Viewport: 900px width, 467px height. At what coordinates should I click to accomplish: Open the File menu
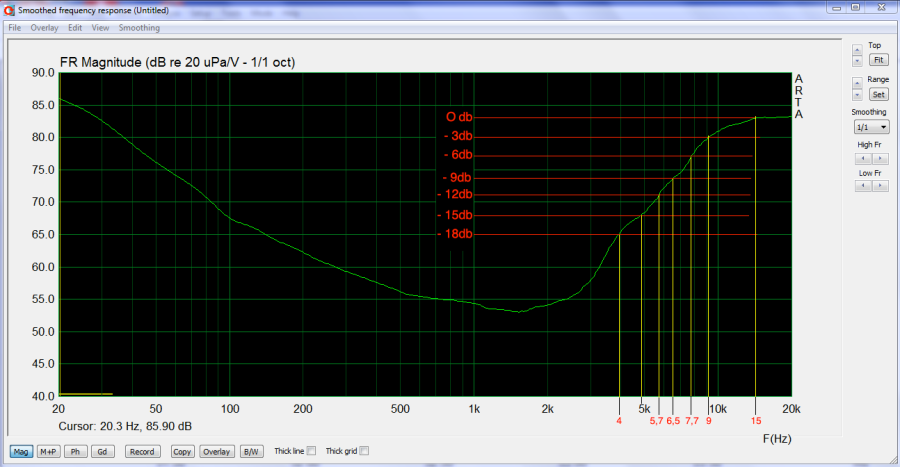[x=14, y=28]
